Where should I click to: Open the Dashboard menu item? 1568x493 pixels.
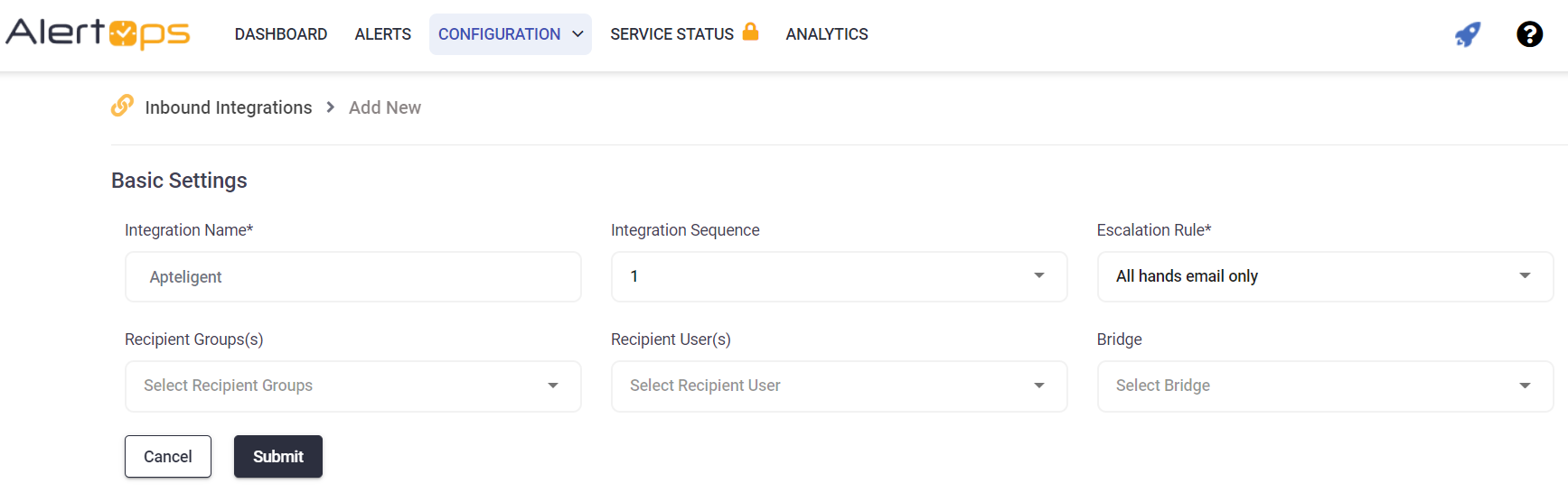tap(281, 34)
